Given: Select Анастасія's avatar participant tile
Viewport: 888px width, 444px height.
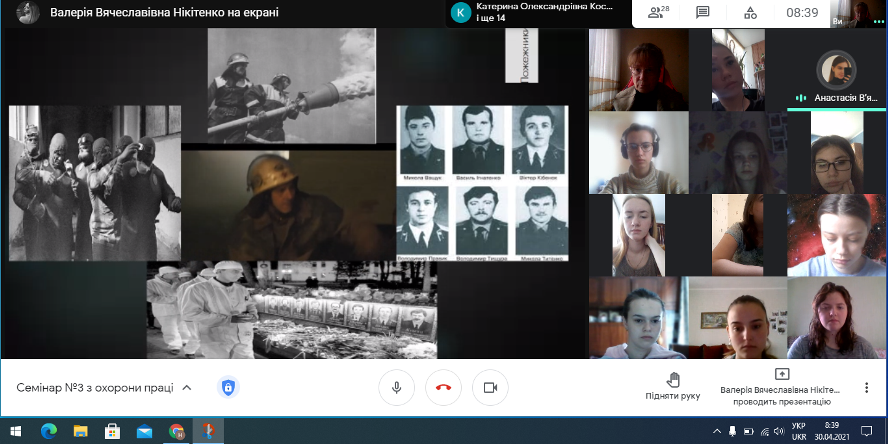Looking at the screenshot, I should pos(836,70).
